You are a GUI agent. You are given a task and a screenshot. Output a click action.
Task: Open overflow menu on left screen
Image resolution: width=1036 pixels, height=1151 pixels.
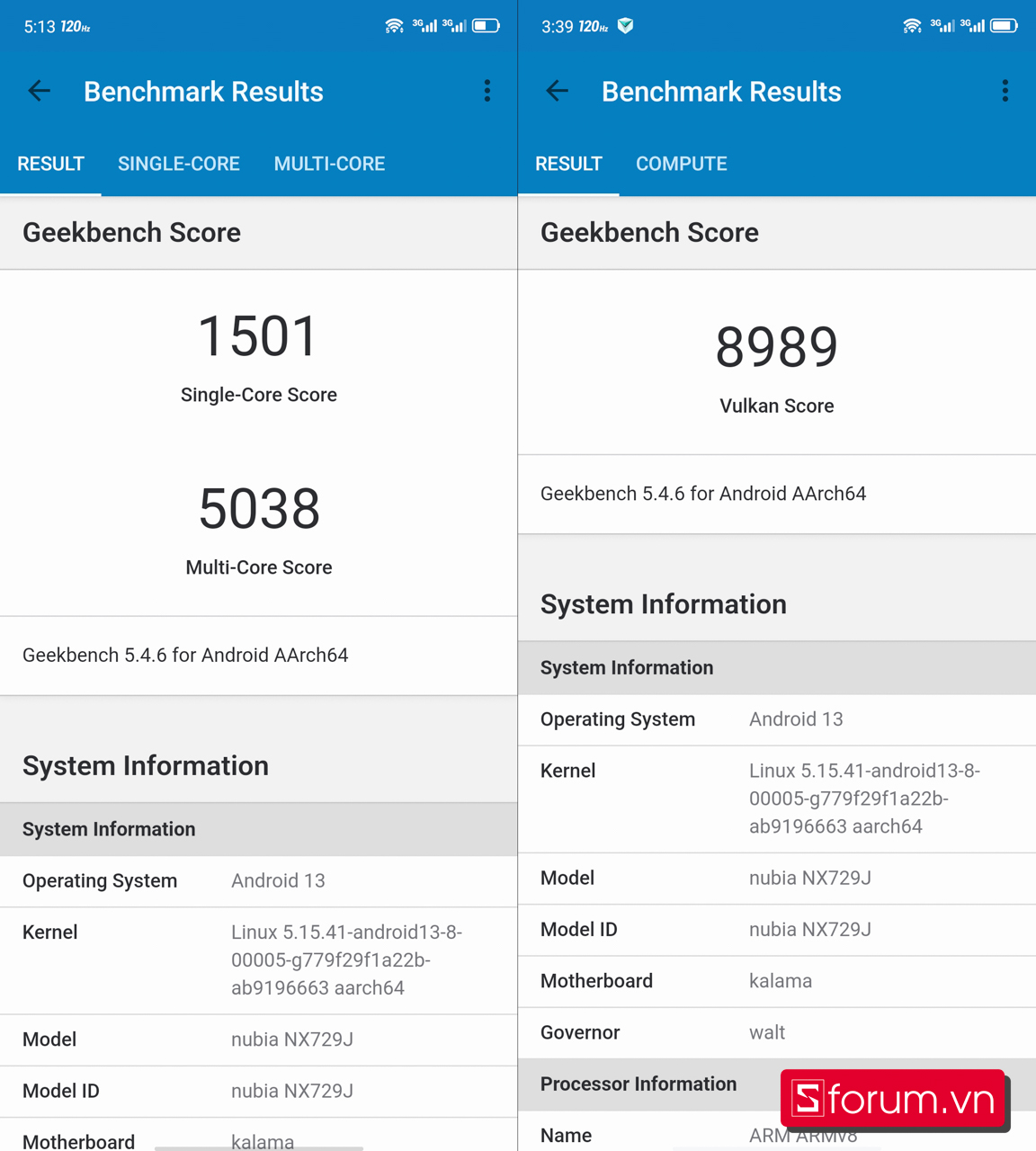[x=487, y=91]
